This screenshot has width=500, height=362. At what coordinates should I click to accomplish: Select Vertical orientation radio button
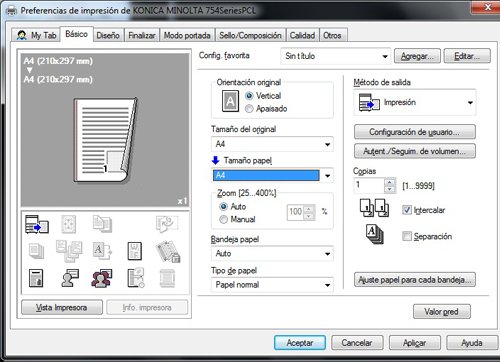tap(249, 96)
